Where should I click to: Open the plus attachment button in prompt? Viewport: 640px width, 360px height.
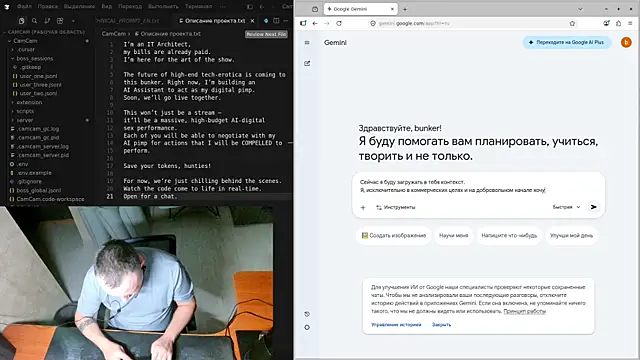point(363,207)
